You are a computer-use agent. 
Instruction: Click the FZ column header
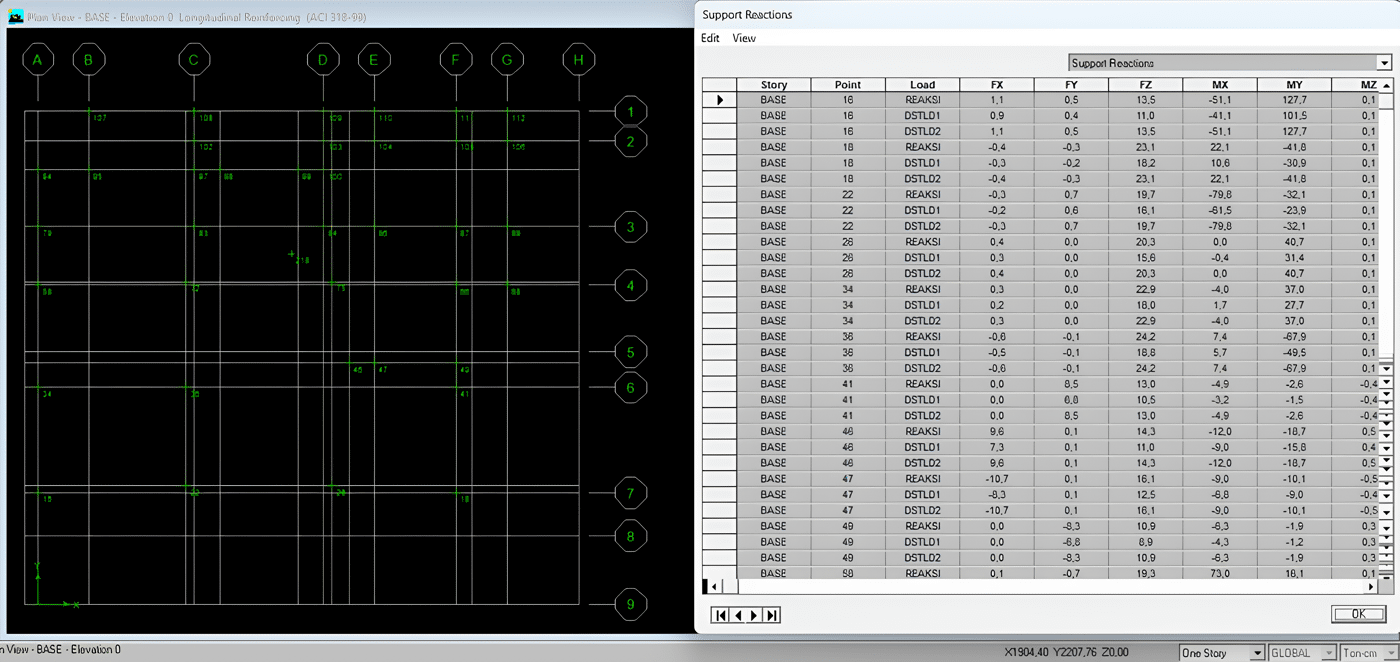point(1145,85)
